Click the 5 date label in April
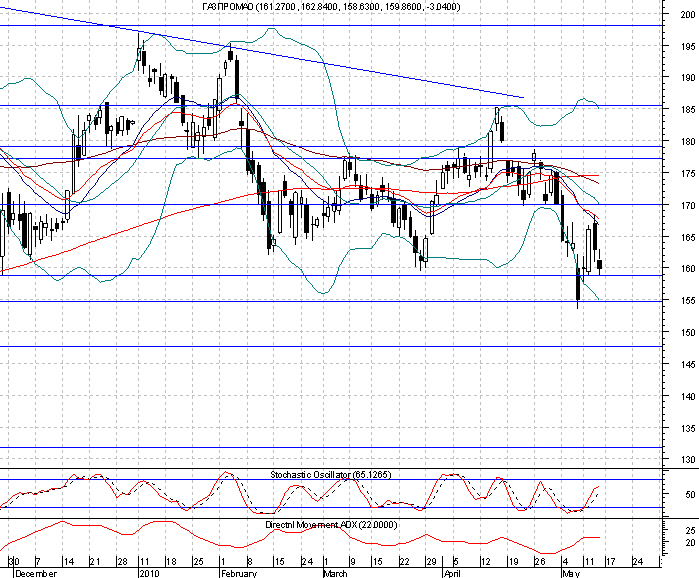Viewport: 699px width, 578px height. 455,562
